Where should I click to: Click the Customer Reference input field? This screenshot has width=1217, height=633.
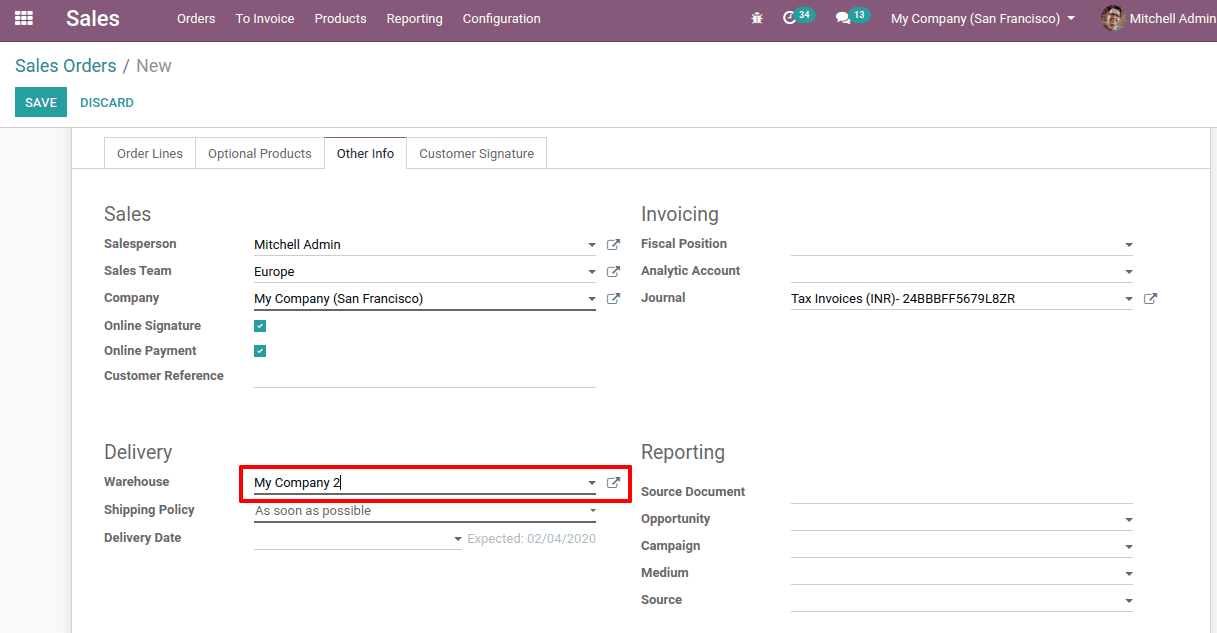tap(425, 376)
